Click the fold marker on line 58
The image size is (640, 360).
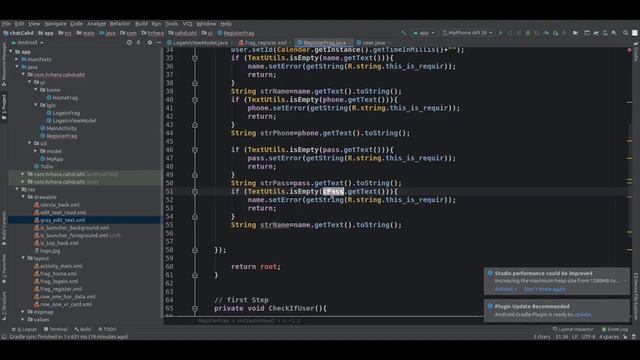195,250
